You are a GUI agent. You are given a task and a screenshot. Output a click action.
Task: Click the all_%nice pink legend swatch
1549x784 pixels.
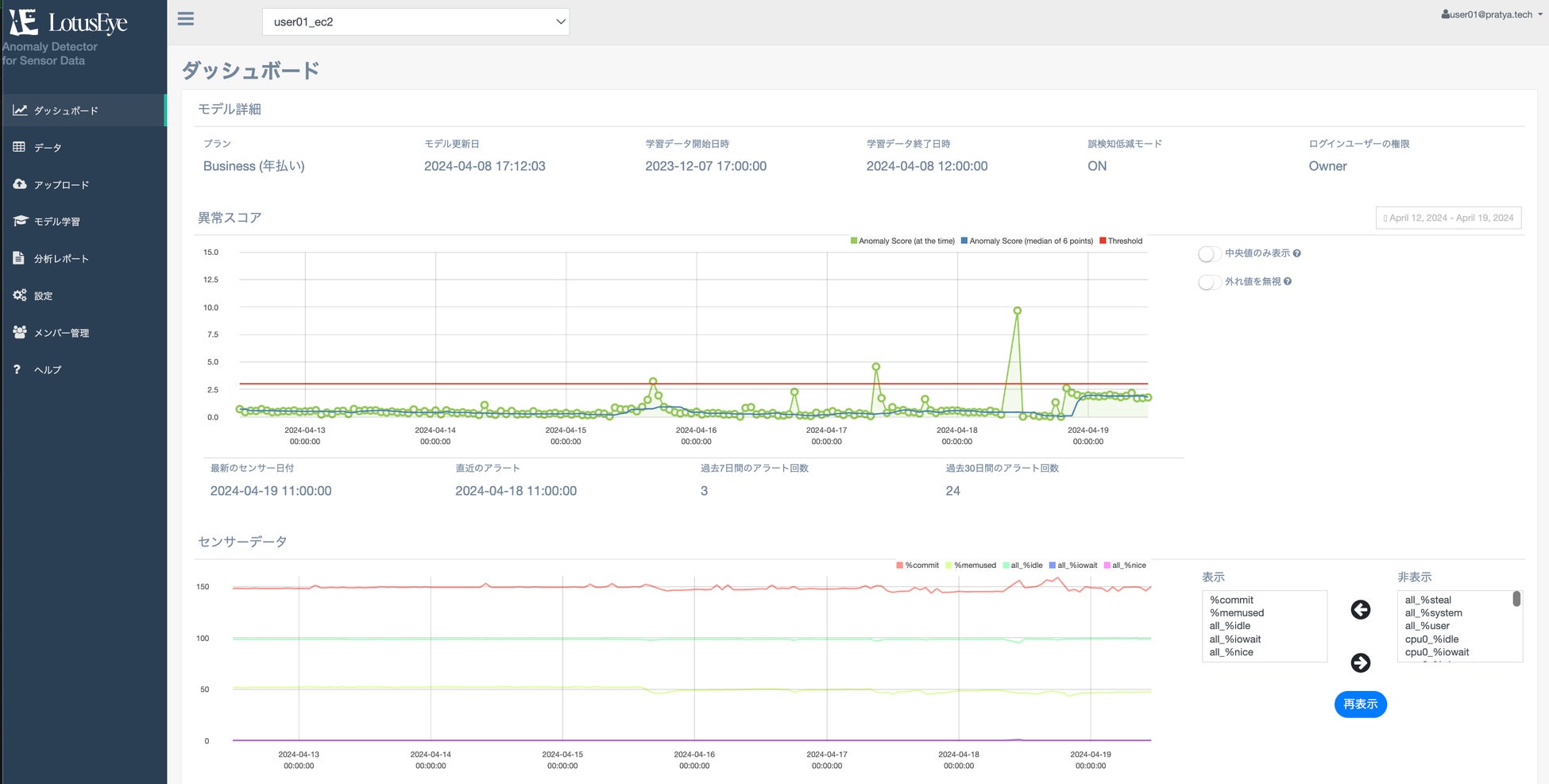point(1107,566)
